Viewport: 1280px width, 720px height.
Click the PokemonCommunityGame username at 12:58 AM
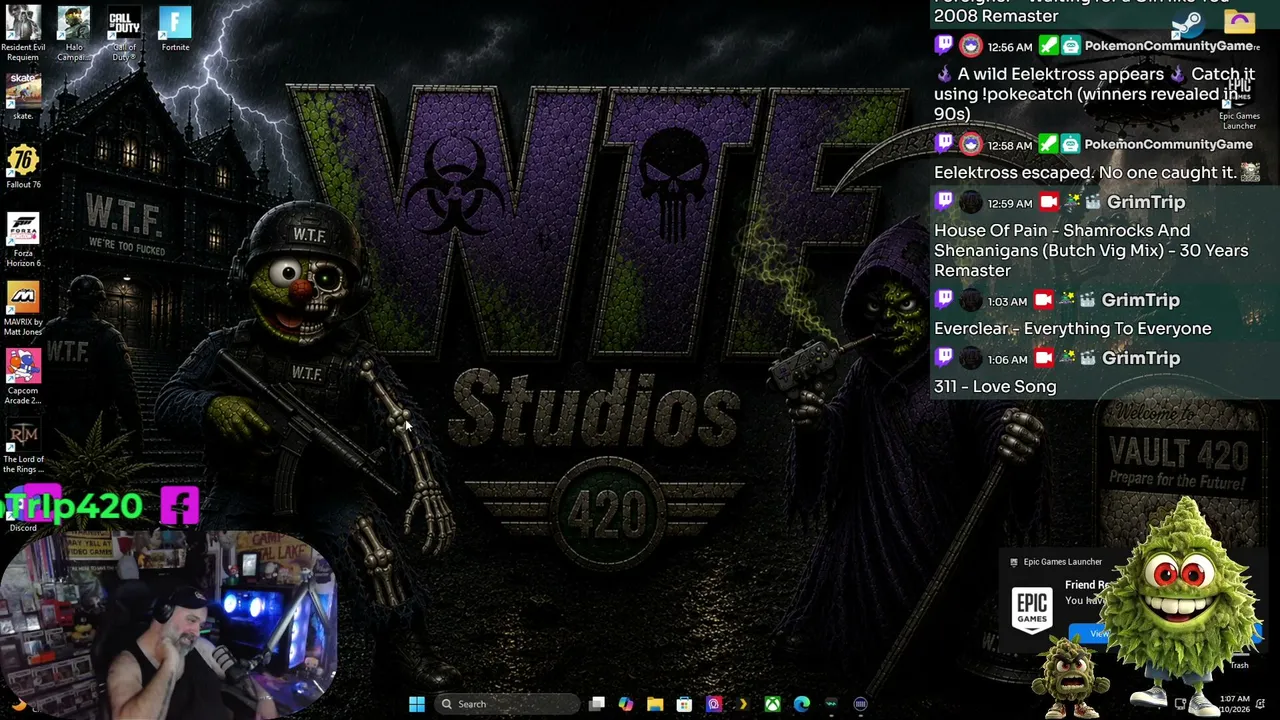tap(1169, 144)
